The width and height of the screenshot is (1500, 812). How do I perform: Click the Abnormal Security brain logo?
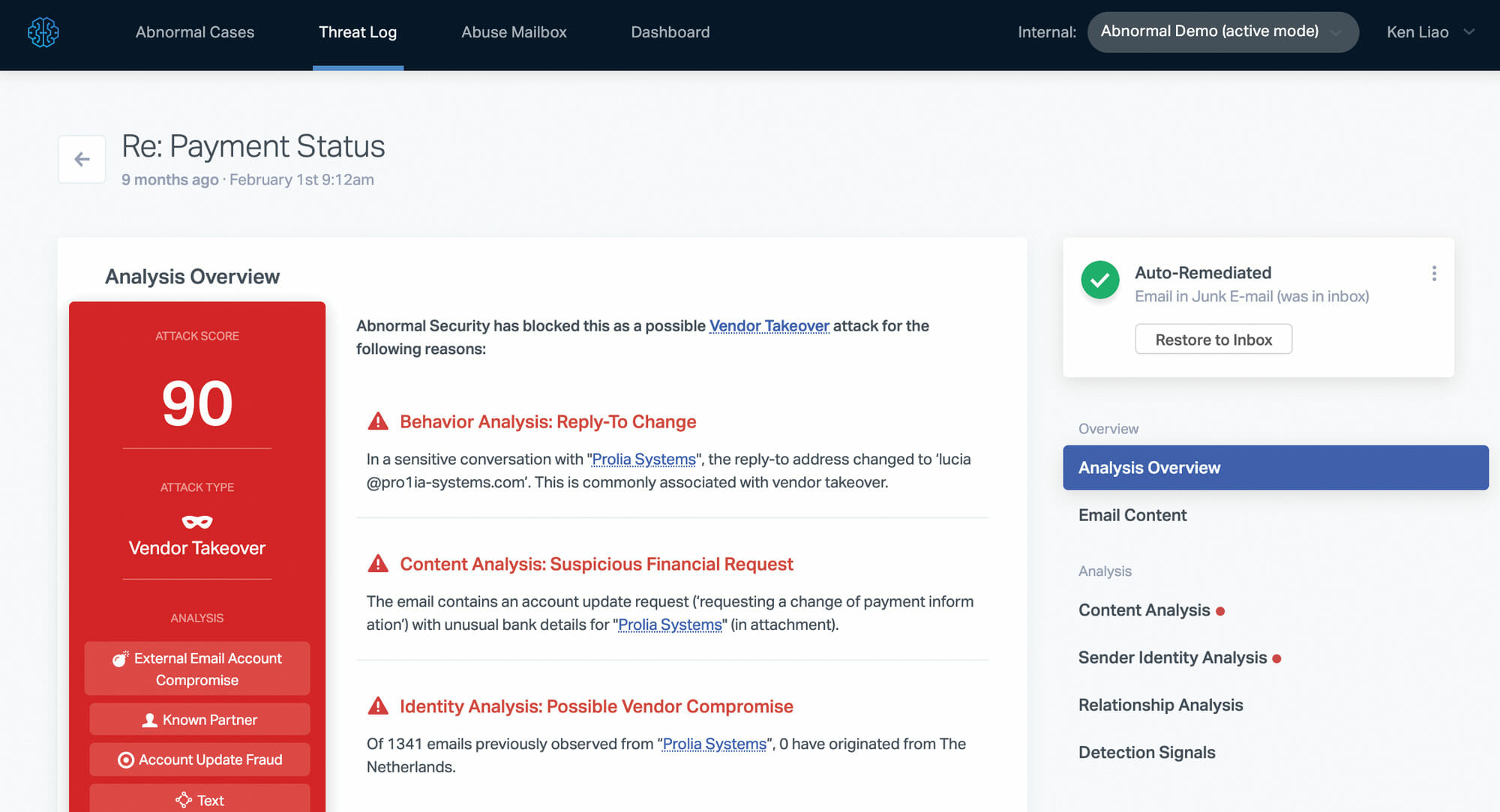[43, 32]
